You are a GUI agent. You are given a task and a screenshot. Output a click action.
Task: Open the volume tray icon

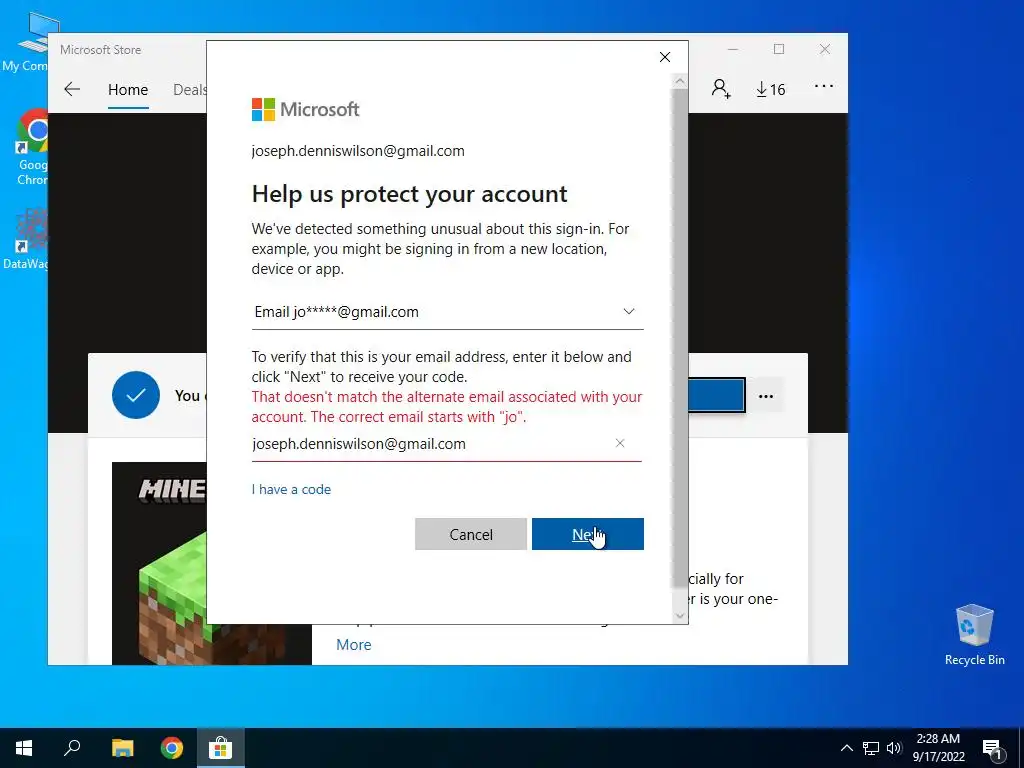click(894, 748)
